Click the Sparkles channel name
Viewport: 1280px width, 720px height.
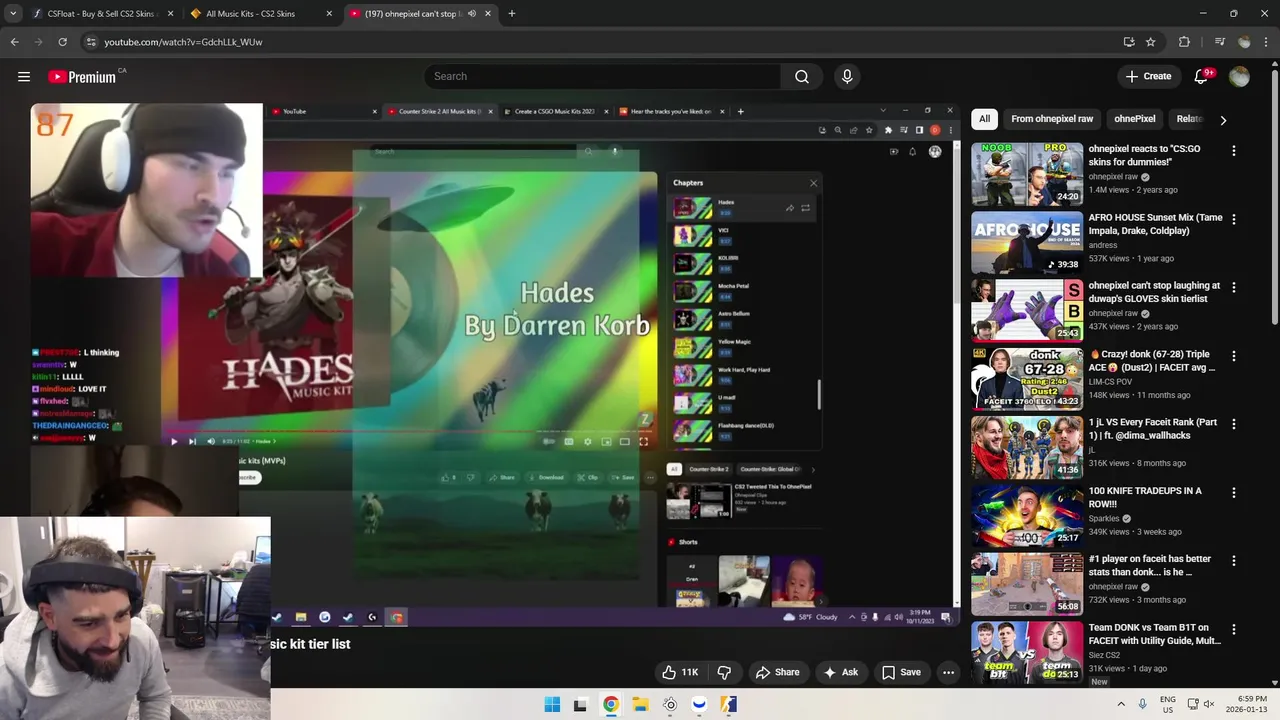pos(1104,518)
